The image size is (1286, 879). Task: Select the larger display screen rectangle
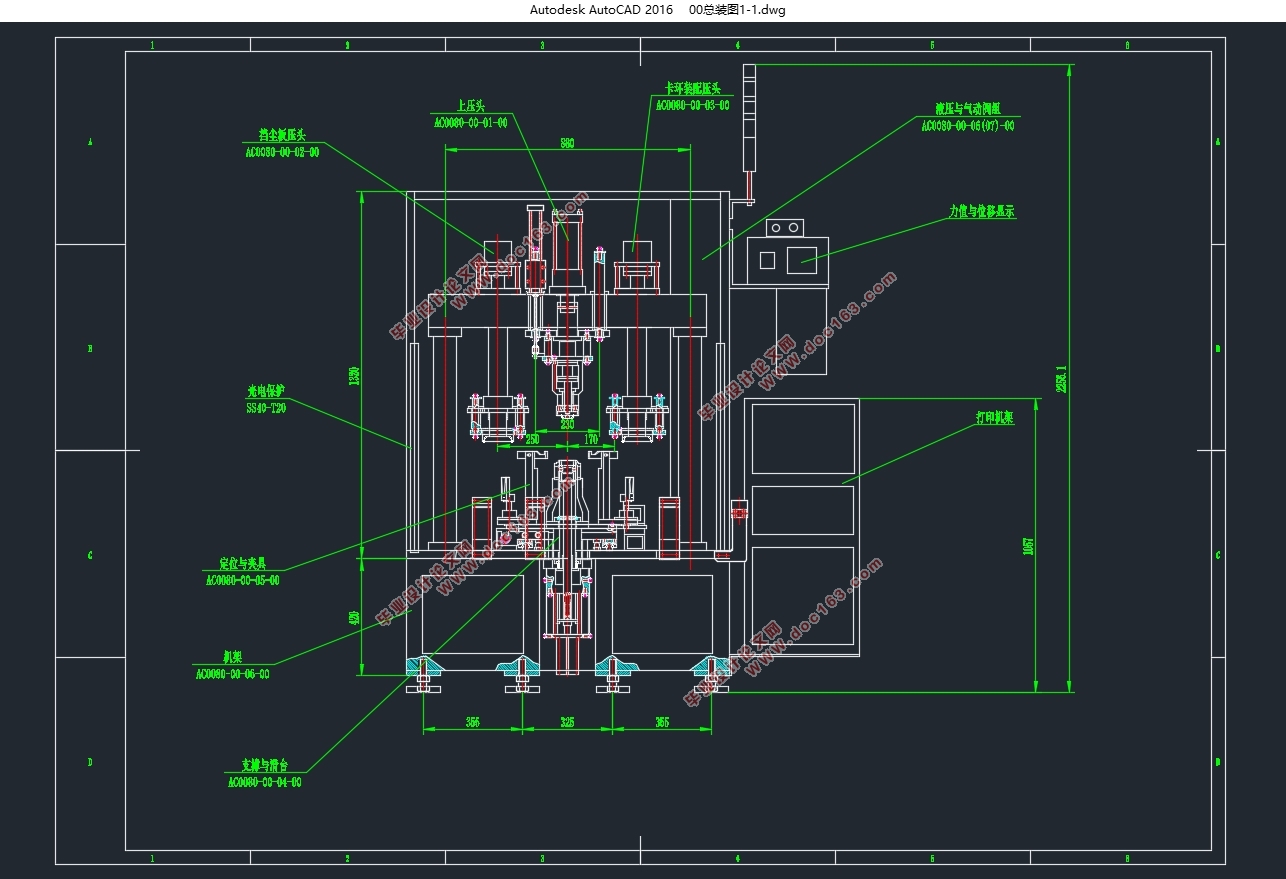click(802, 260)
